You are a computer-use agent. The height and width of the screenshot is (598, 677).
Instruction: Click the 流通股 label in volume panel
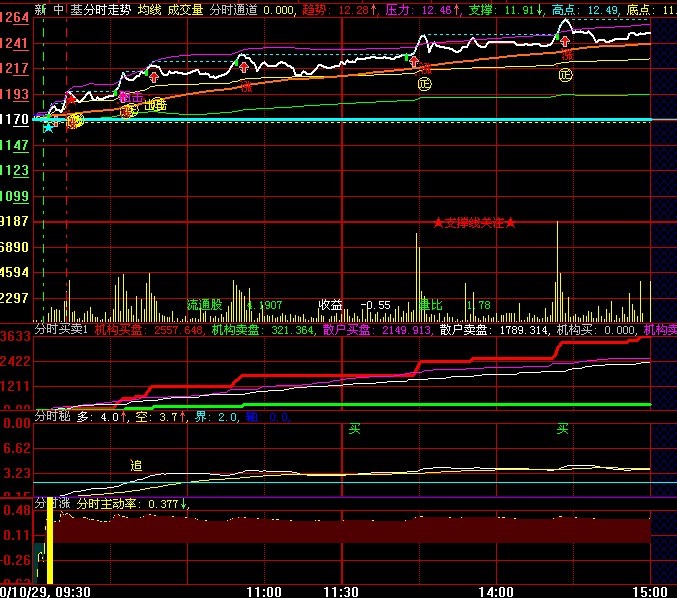pos(204,305)
